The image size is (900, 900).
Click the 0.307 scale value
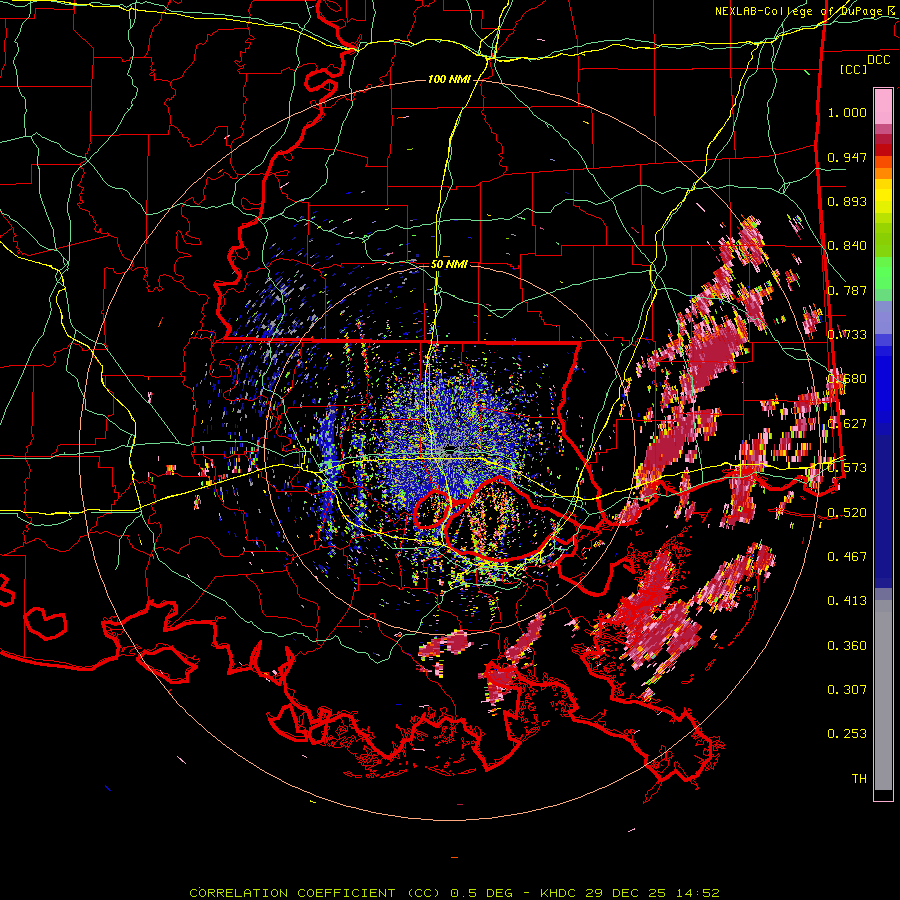[x=847, y=689]
